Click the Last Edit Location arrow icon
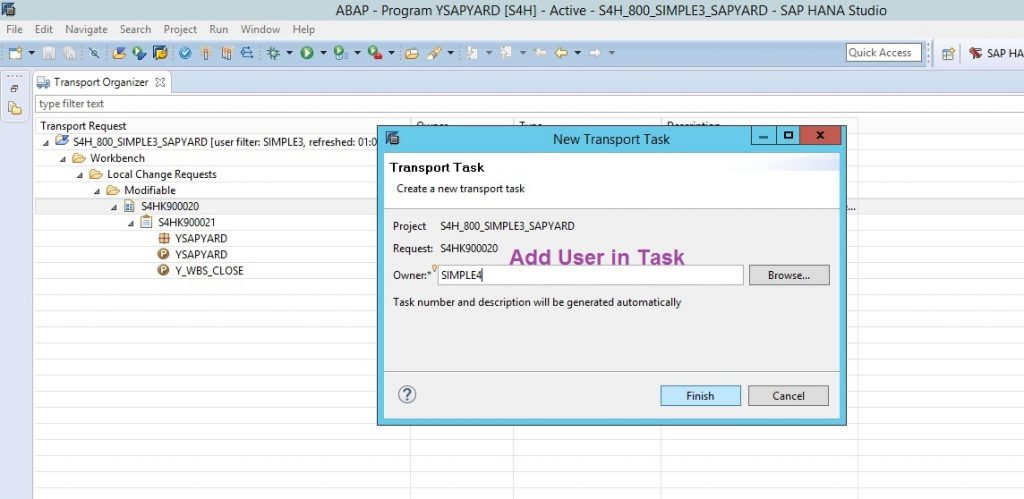The width and height of the screenshot is (1024, 499). pos(540,54)
